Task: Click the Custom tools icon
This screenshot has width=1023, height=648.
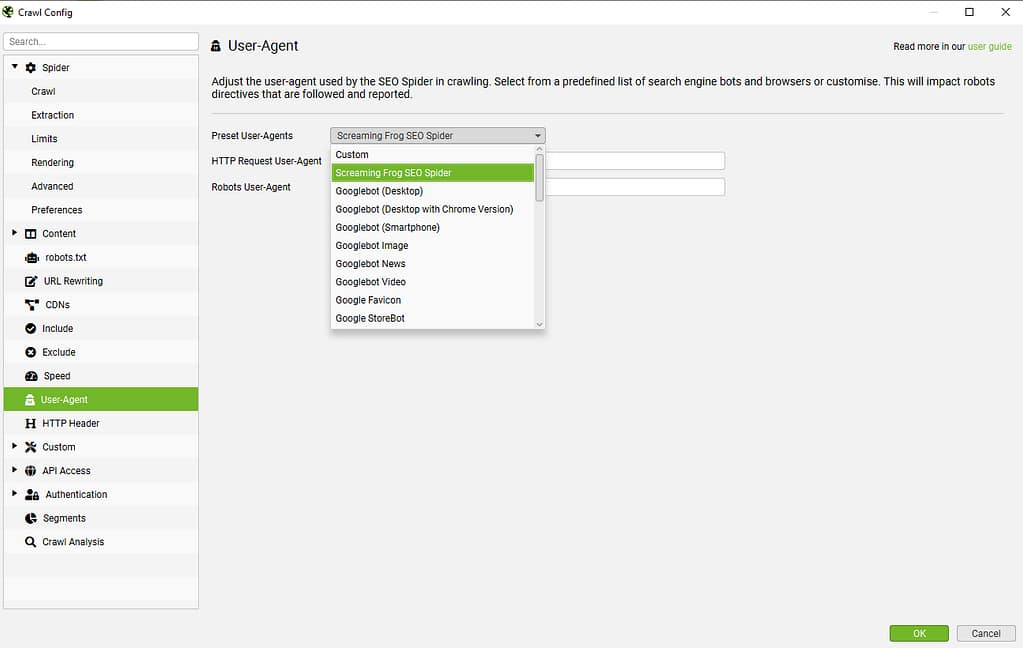Action: point(31,447)
